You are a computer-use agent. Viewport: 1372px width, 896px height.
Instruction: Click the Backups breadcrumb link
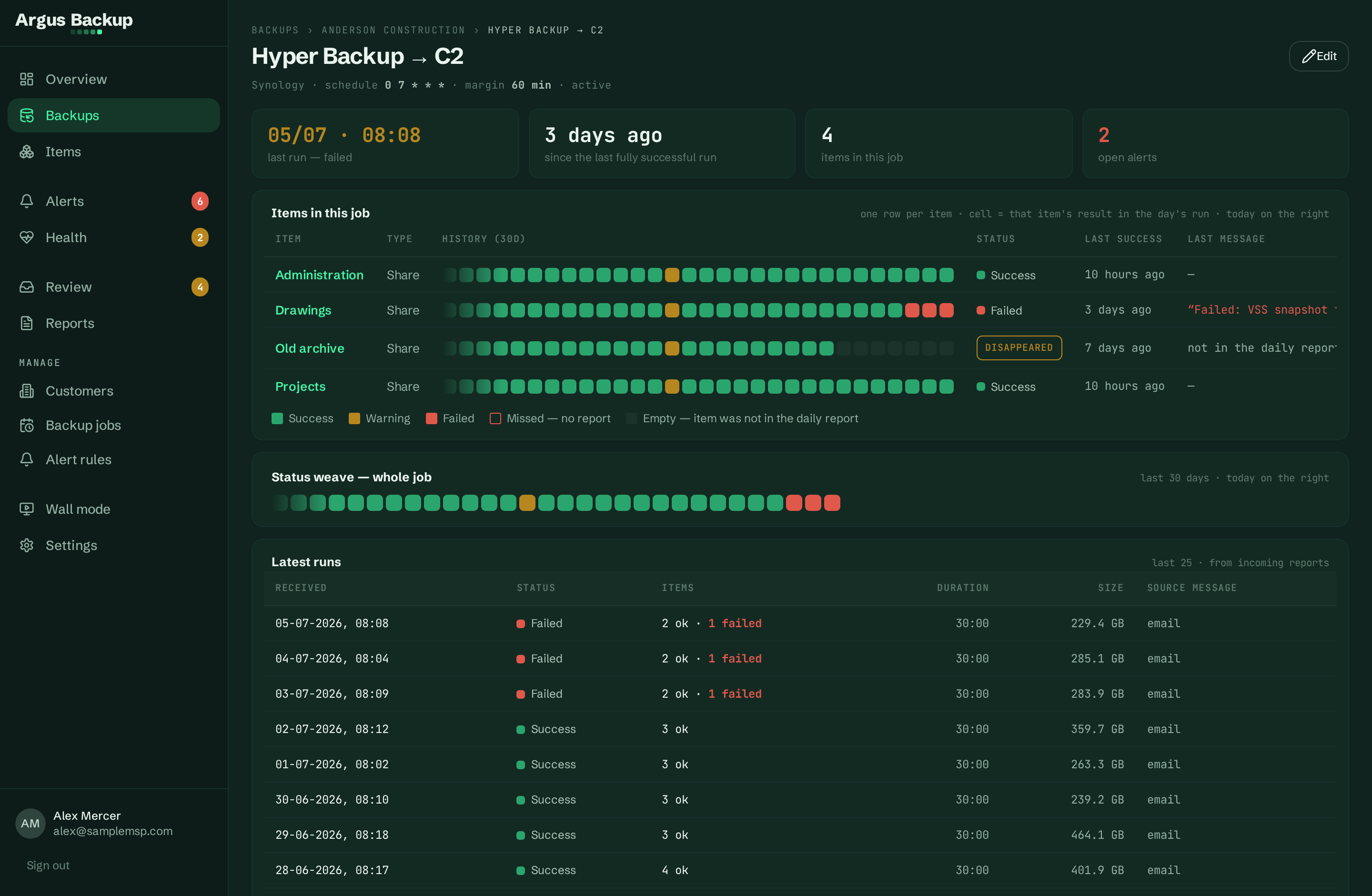[275, 30]
